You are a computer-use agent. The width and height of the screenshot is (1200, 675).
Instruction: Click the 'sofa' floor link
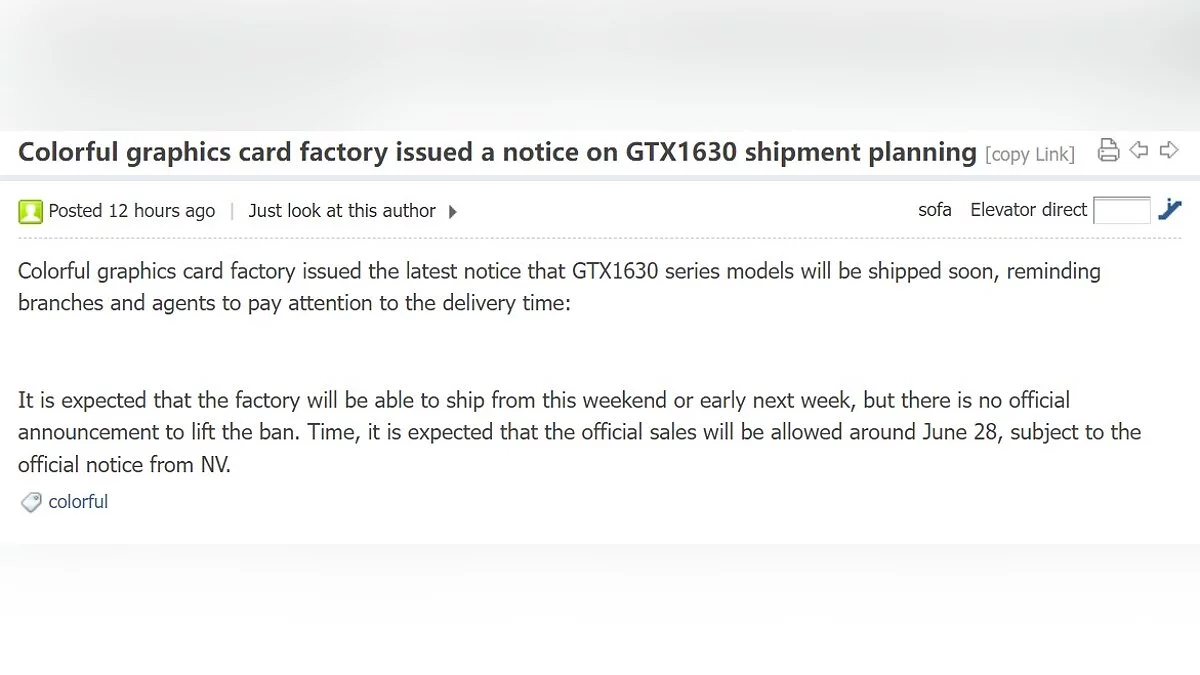(935, 210)
